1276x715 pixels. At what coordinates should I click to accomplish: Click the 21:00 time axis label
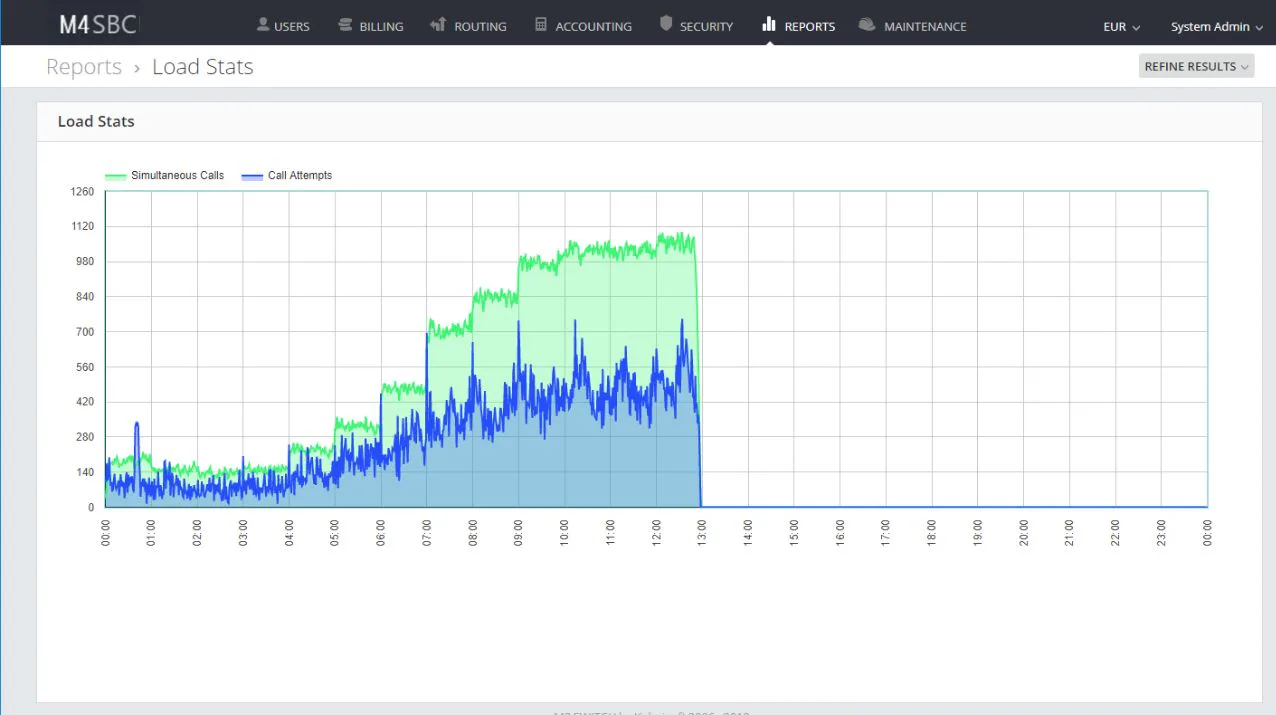point(1070,535)
